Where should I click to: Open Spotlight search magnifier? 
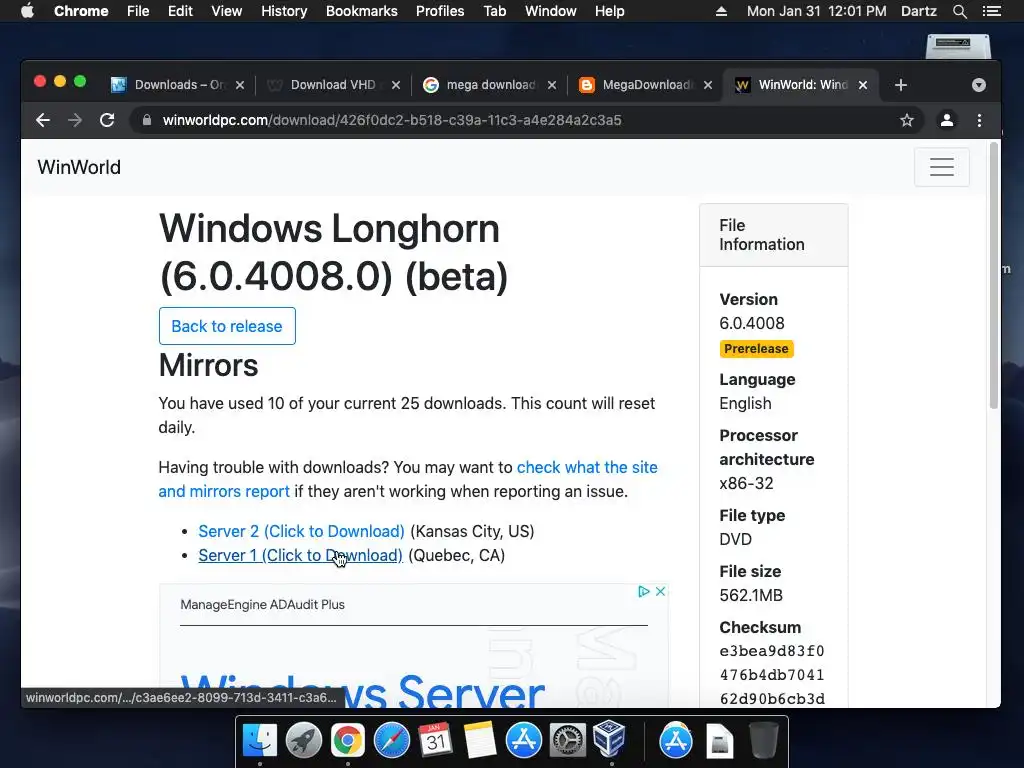(x=959, y=11)
